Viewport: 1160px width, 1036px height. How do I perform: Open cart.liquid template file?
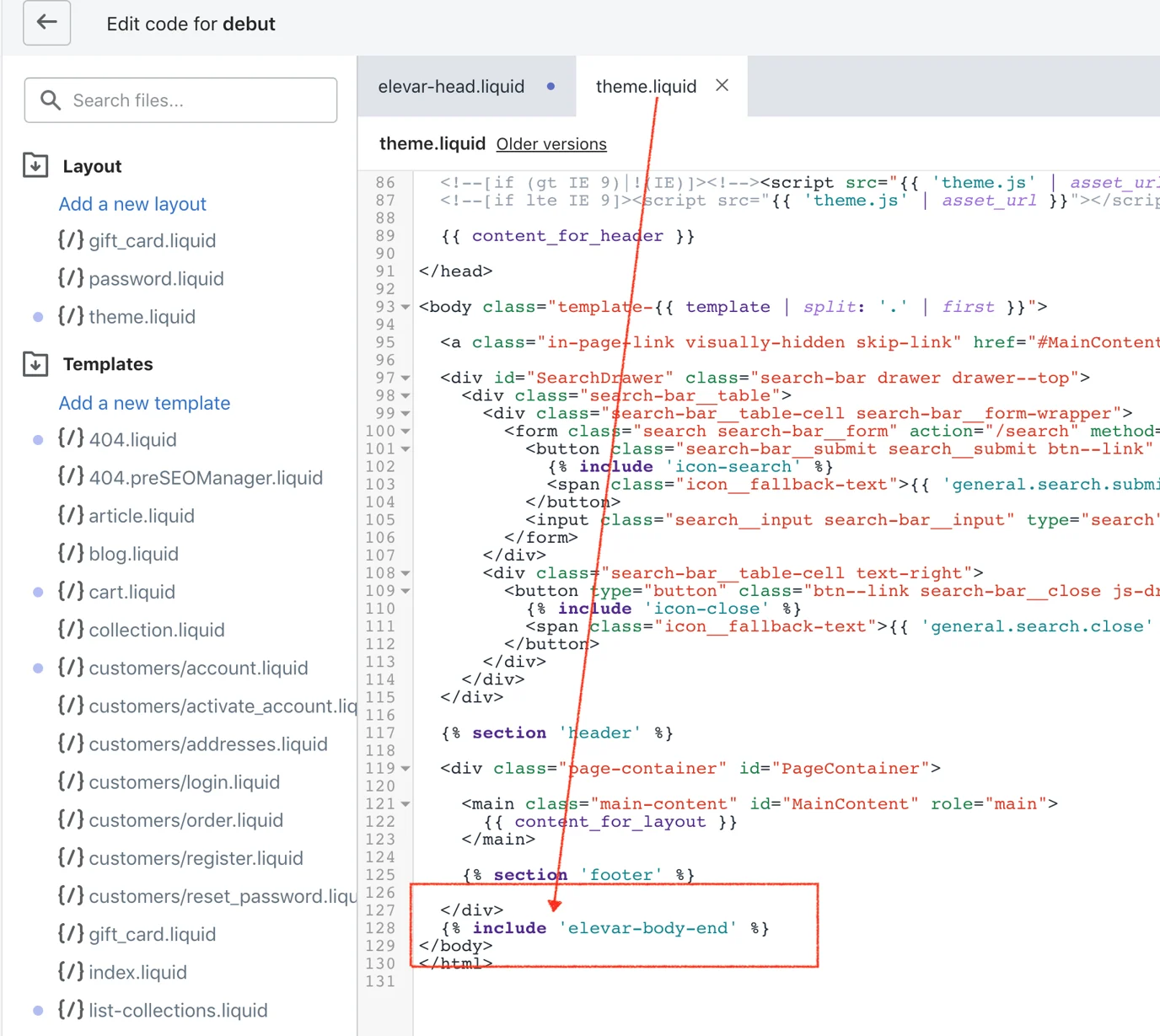116,592
